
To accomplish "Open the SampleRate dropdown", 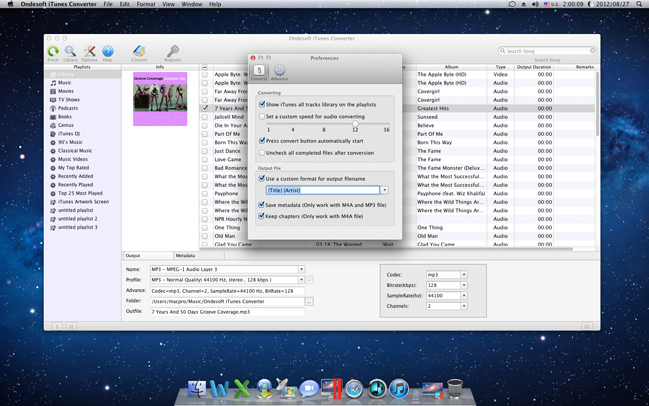I will (464, 295).
